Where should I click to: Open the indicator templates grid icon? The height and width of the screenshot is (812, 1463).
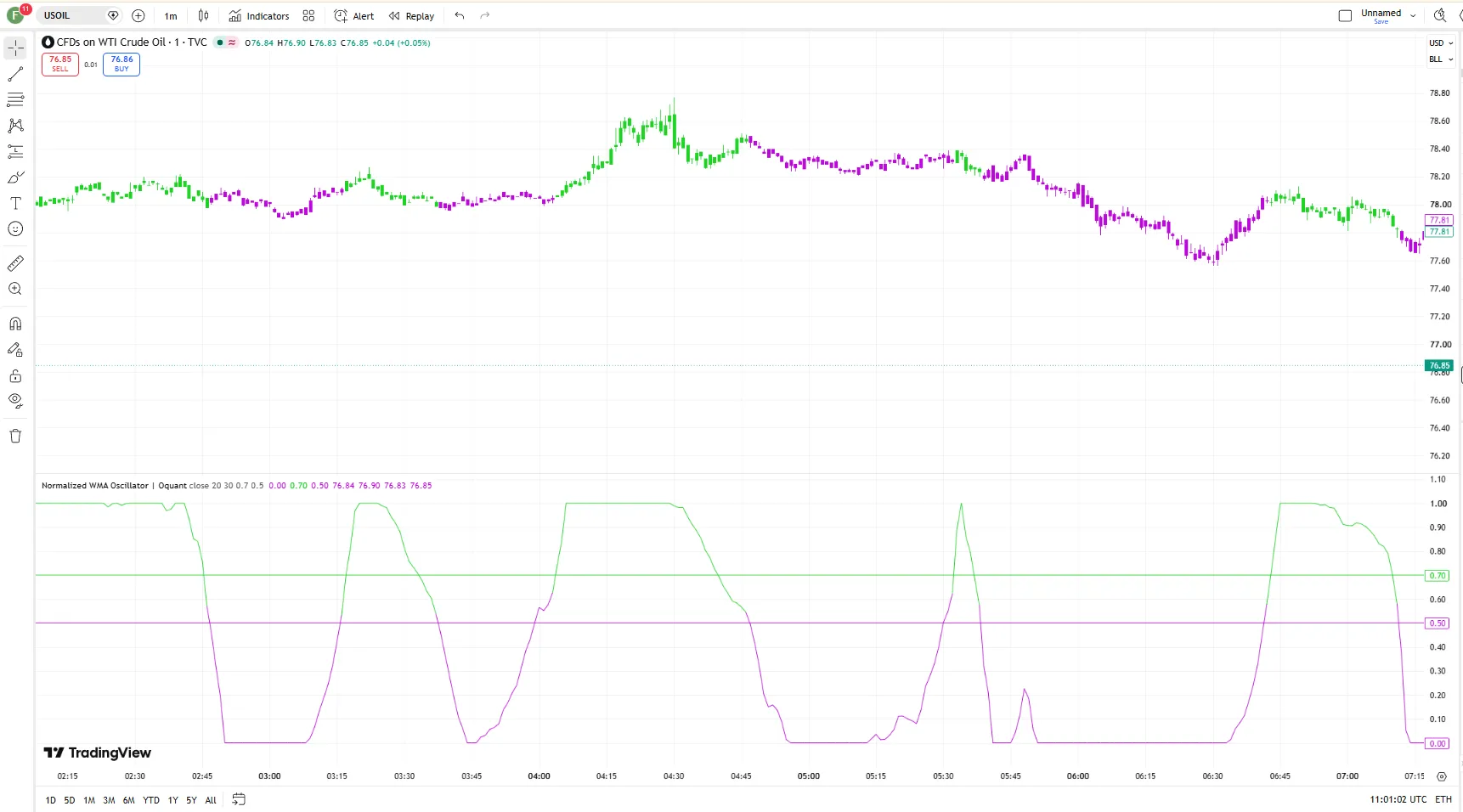coord(308,15)
